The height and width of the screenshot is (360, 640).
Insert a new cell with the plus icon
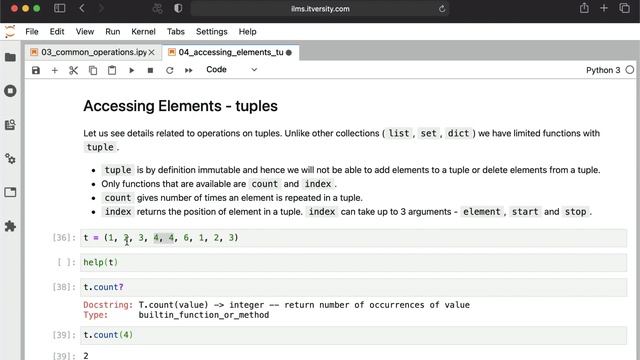55,70
